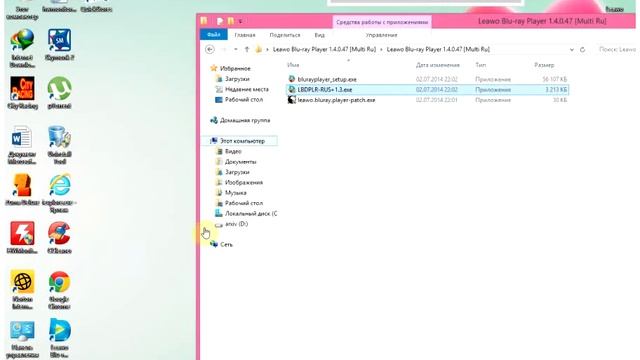Select the orange figure desktop shortcut
The width and height of the screenshot is (640, 360).
22,189
